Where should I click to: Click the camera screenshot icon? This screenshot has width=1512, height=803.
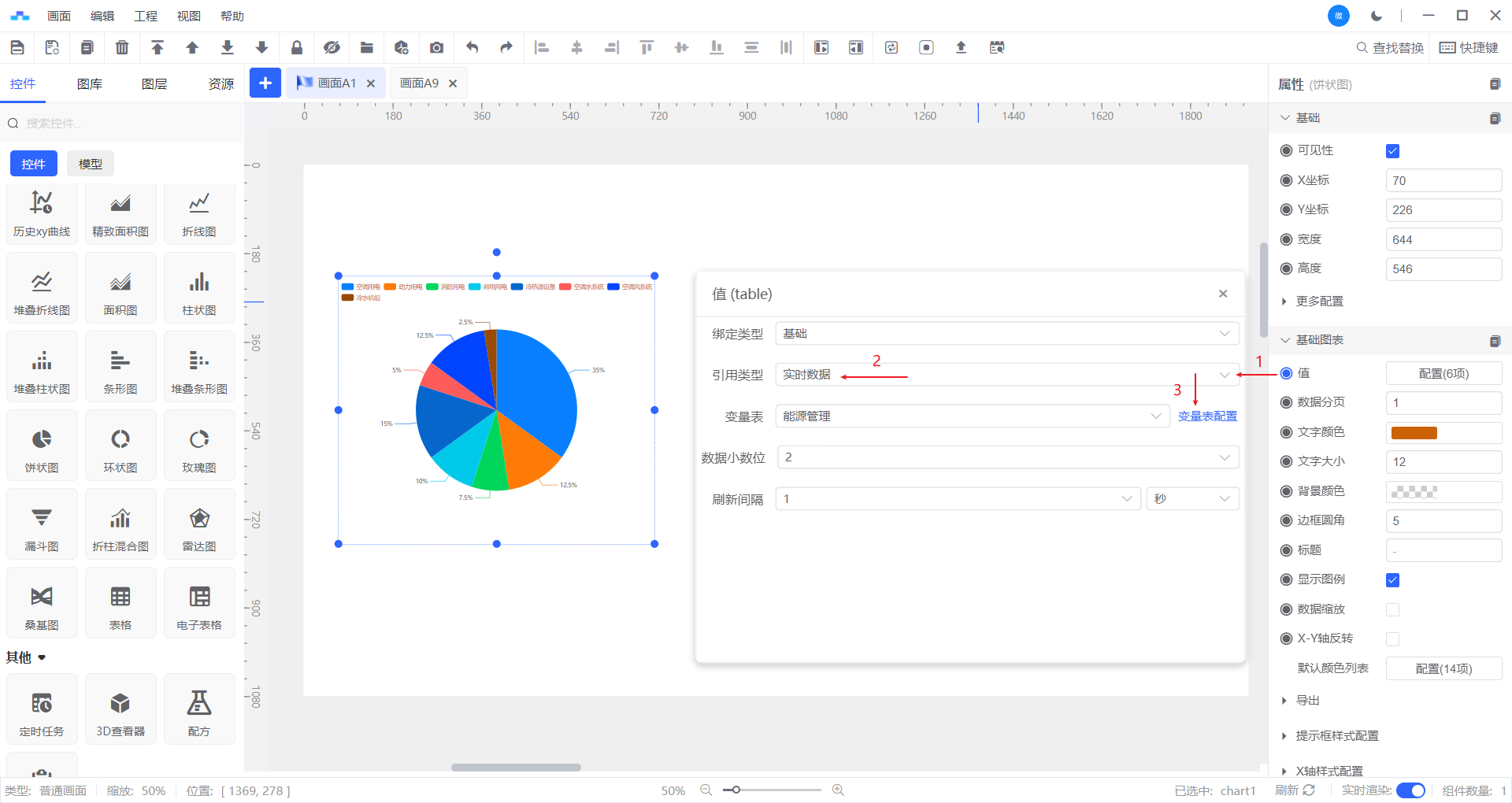pyautogui.click(x=436, y=48)
